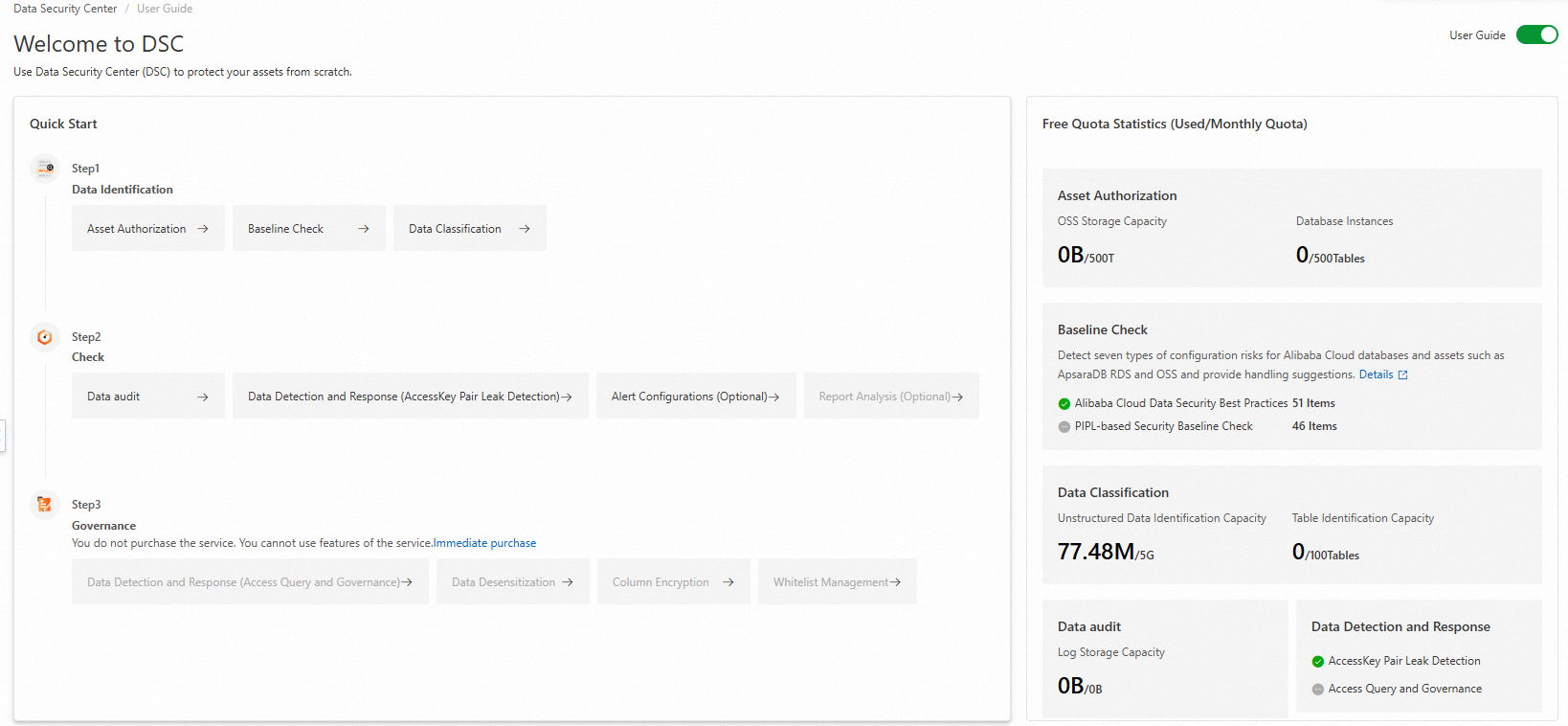
Task: Click gray status icon beside Access Query and Governance
Action: click(1317, 690)
